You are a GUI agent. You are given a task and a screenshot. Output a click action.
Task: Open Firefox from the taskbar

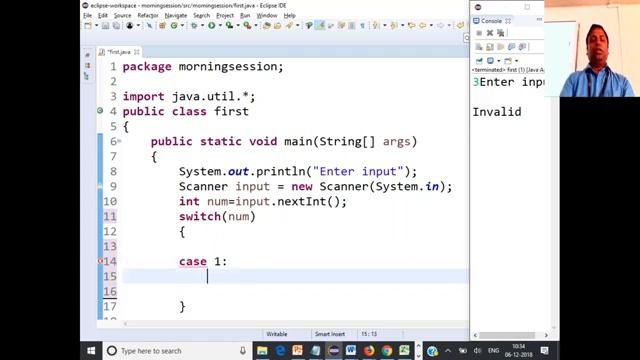click(369, 351)
